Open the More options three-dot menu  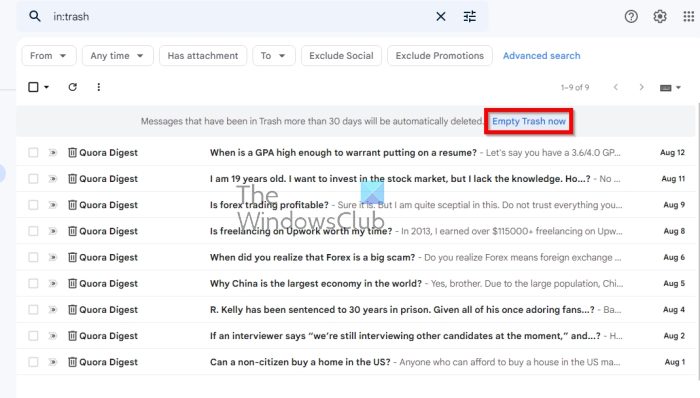coord(99,87)
